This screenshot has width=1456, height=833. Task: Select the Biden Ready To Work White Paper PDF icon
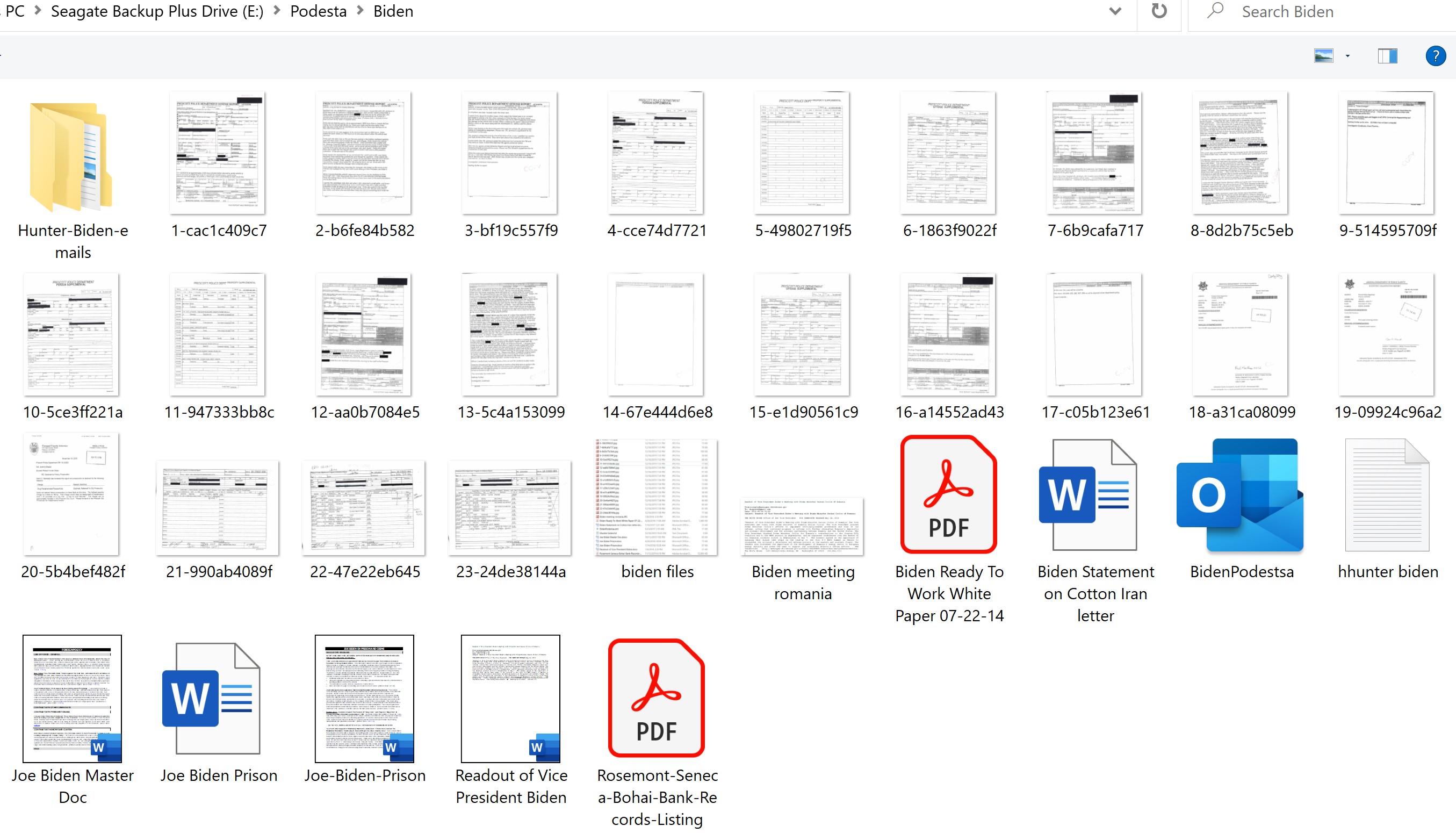click(949, 494)
